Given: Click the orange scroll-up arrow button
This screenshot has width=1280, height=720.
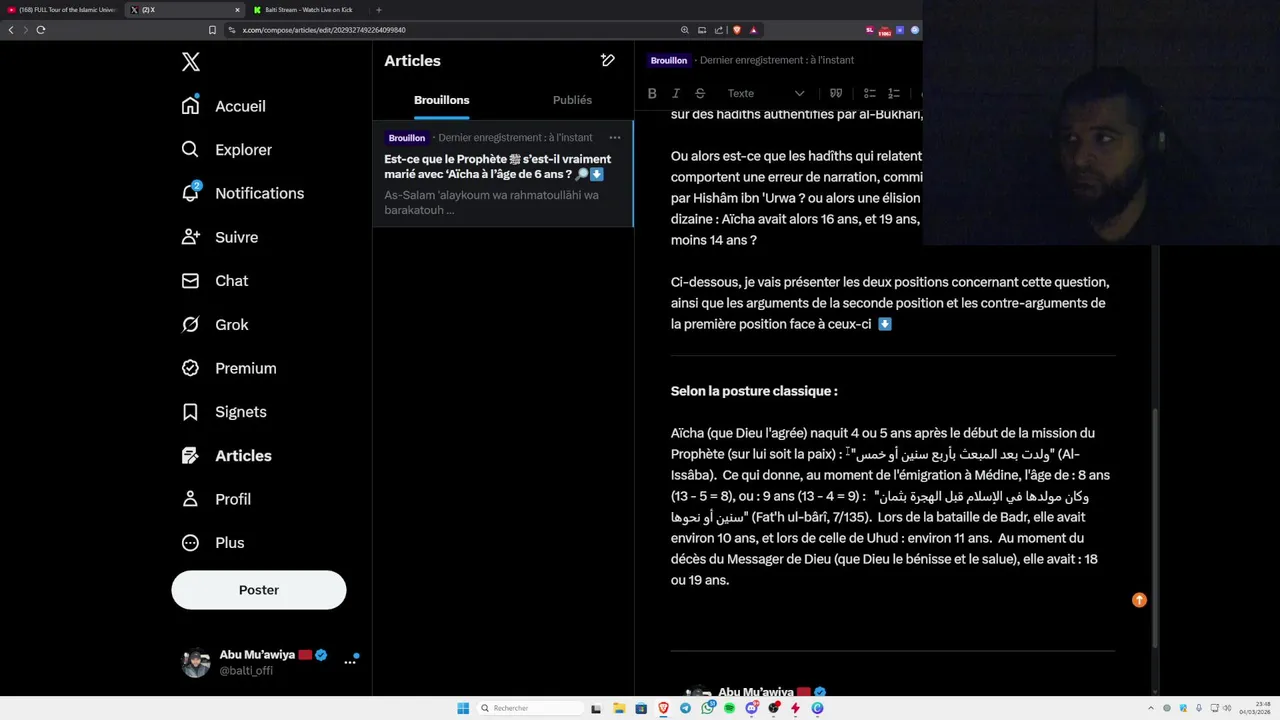Looking at the screenshot, I should pos(1139,600).
